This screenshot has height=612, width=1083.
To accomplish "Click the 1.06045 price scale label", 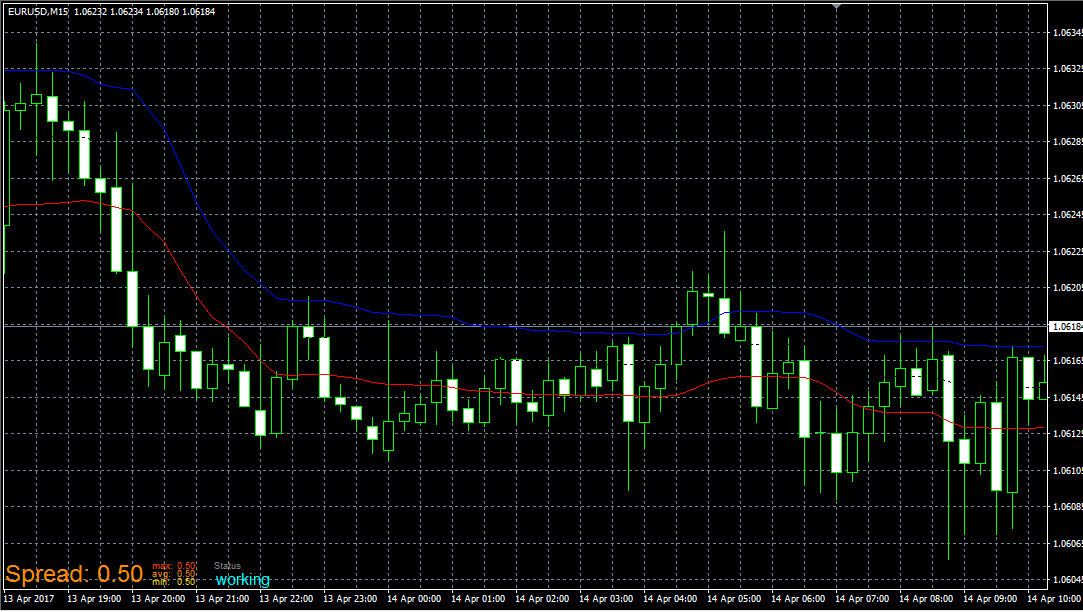I will click(1067, 580).
